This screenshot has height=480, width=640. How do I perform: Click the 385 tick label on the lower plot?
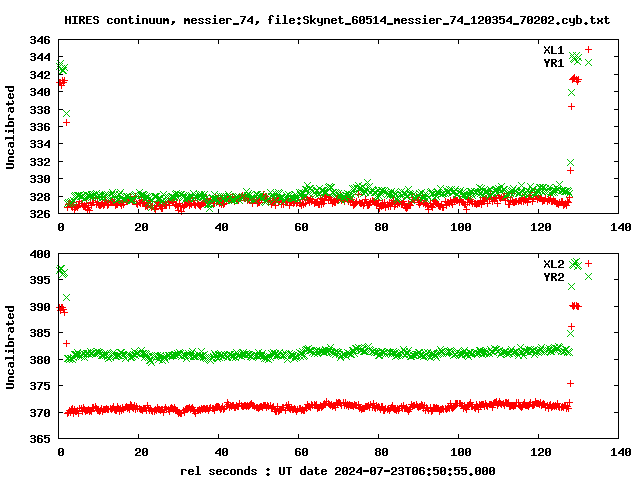tap(40, 333)
